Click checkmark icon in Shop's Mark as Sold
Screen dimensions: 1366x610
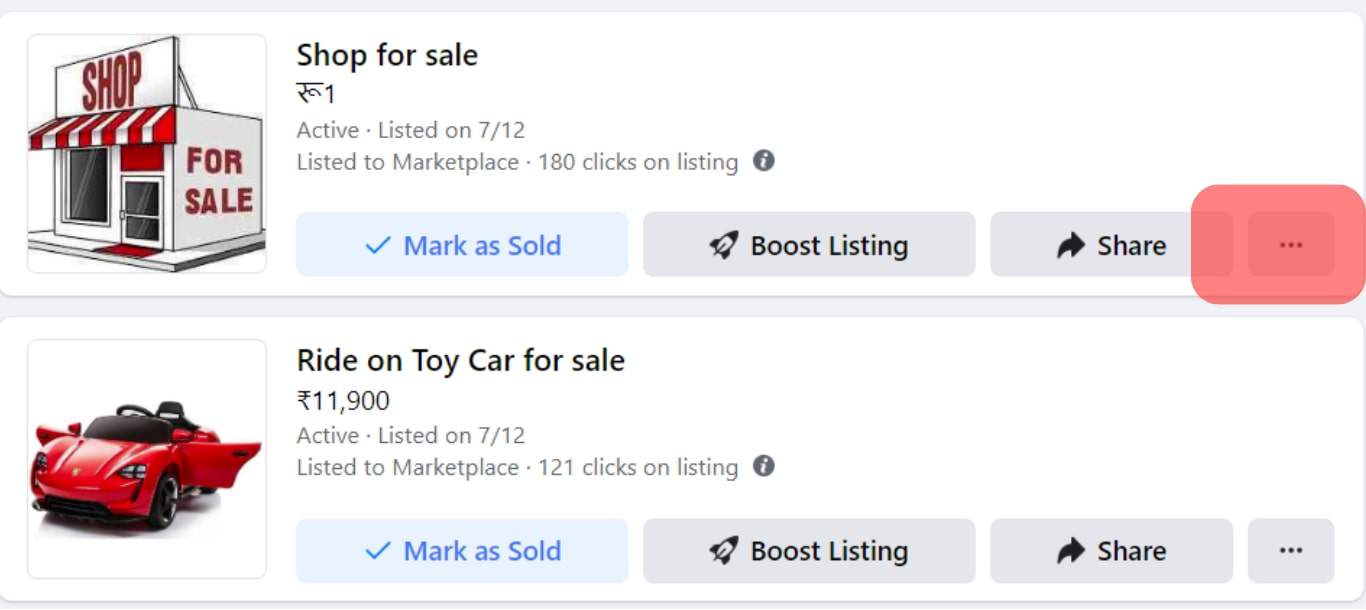pyautogui.click(x=378, y=245)
